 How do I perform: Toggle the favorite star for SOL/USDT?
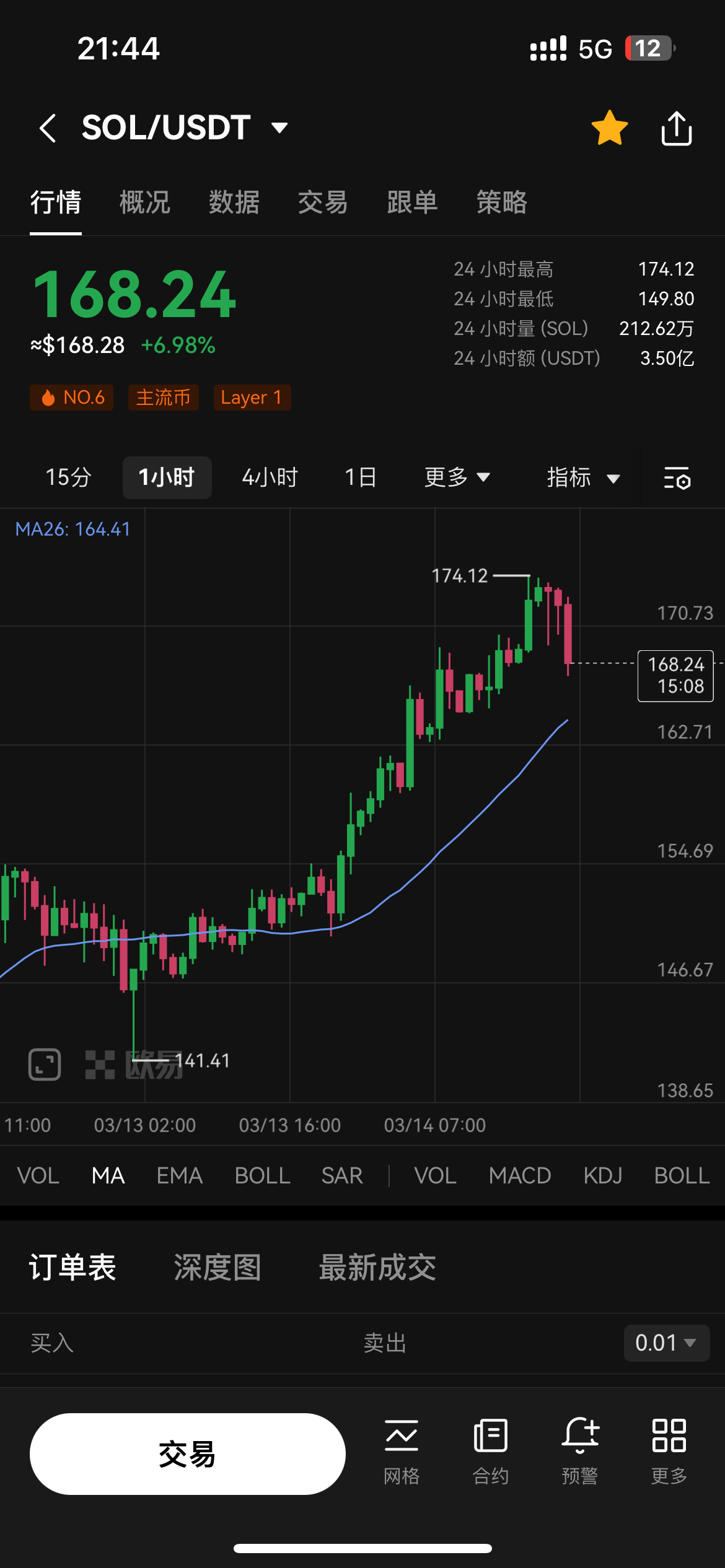click(x=610, y=128)
